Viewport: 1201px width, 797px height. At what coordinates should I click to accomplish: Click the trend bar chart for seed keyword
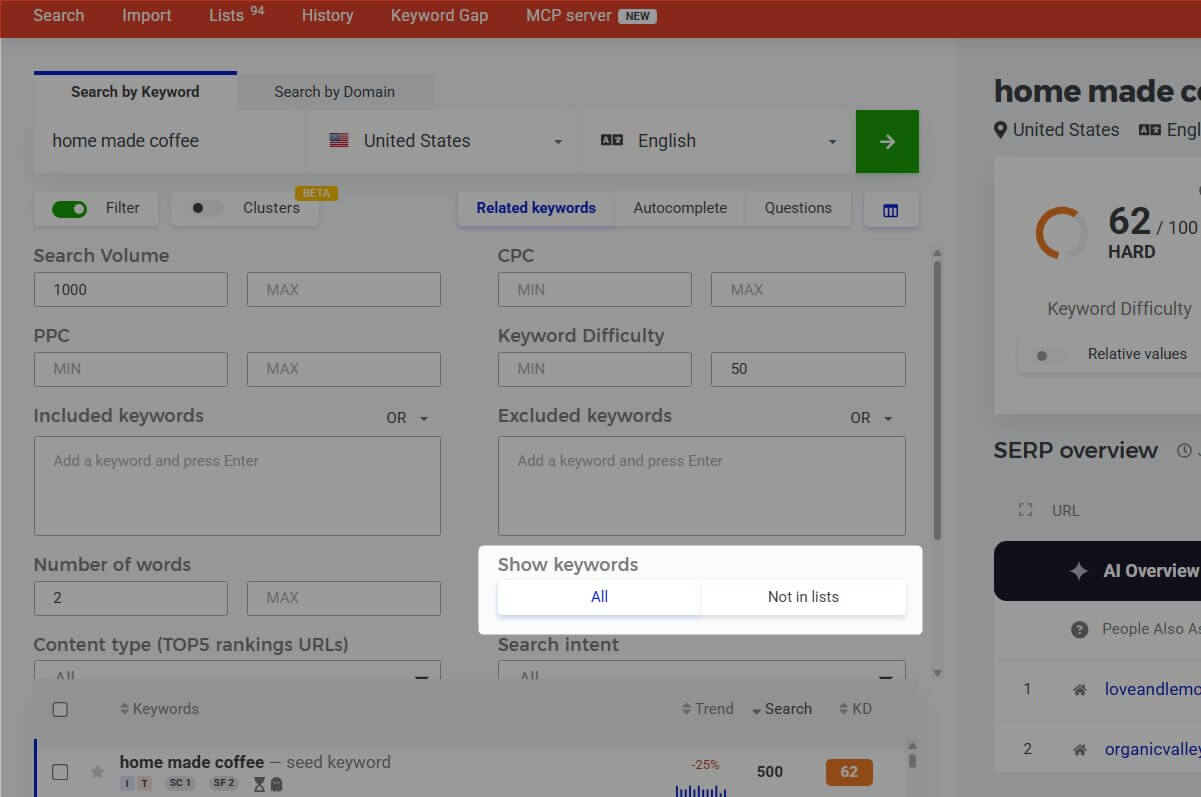[x=701, y=789]
